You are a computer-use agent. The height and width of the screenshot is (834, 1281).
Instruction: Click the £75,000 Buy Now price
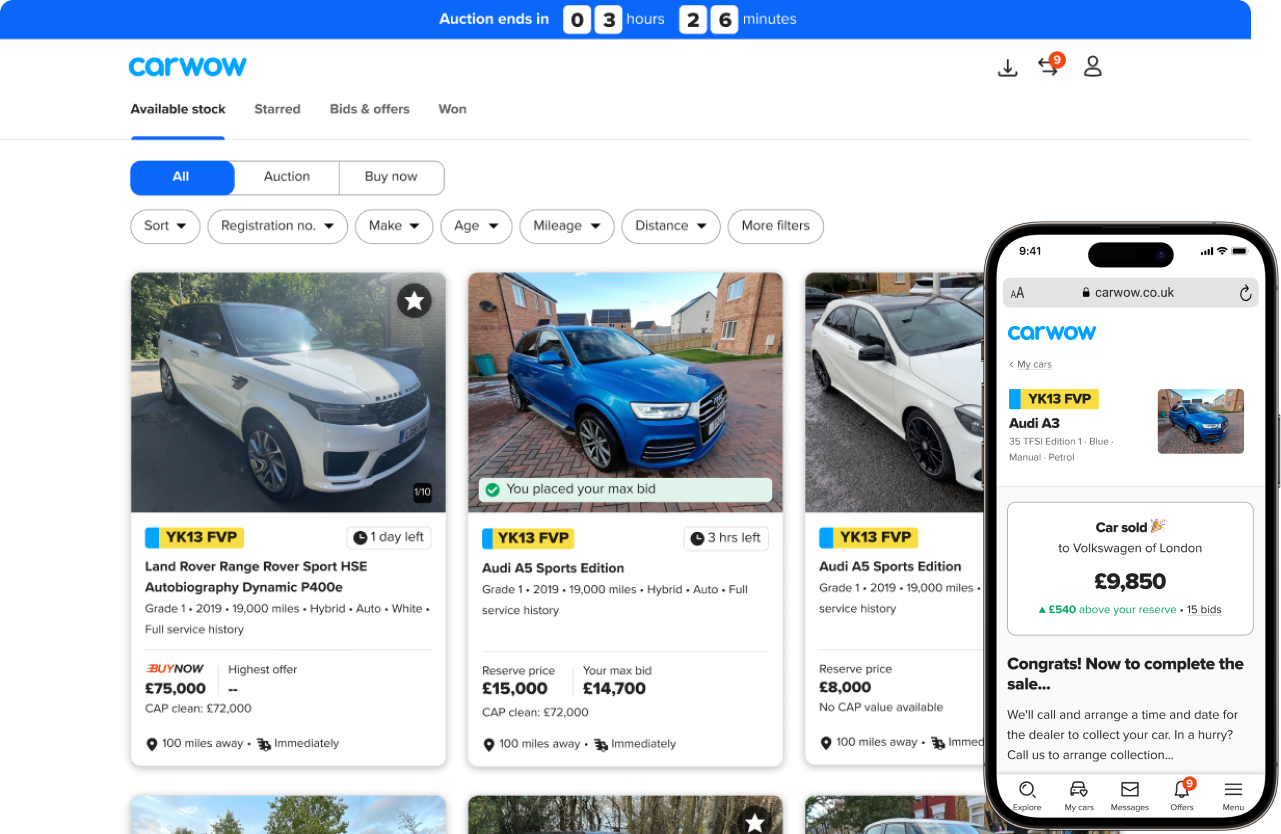pyautogui.click(x=175, y=688)
